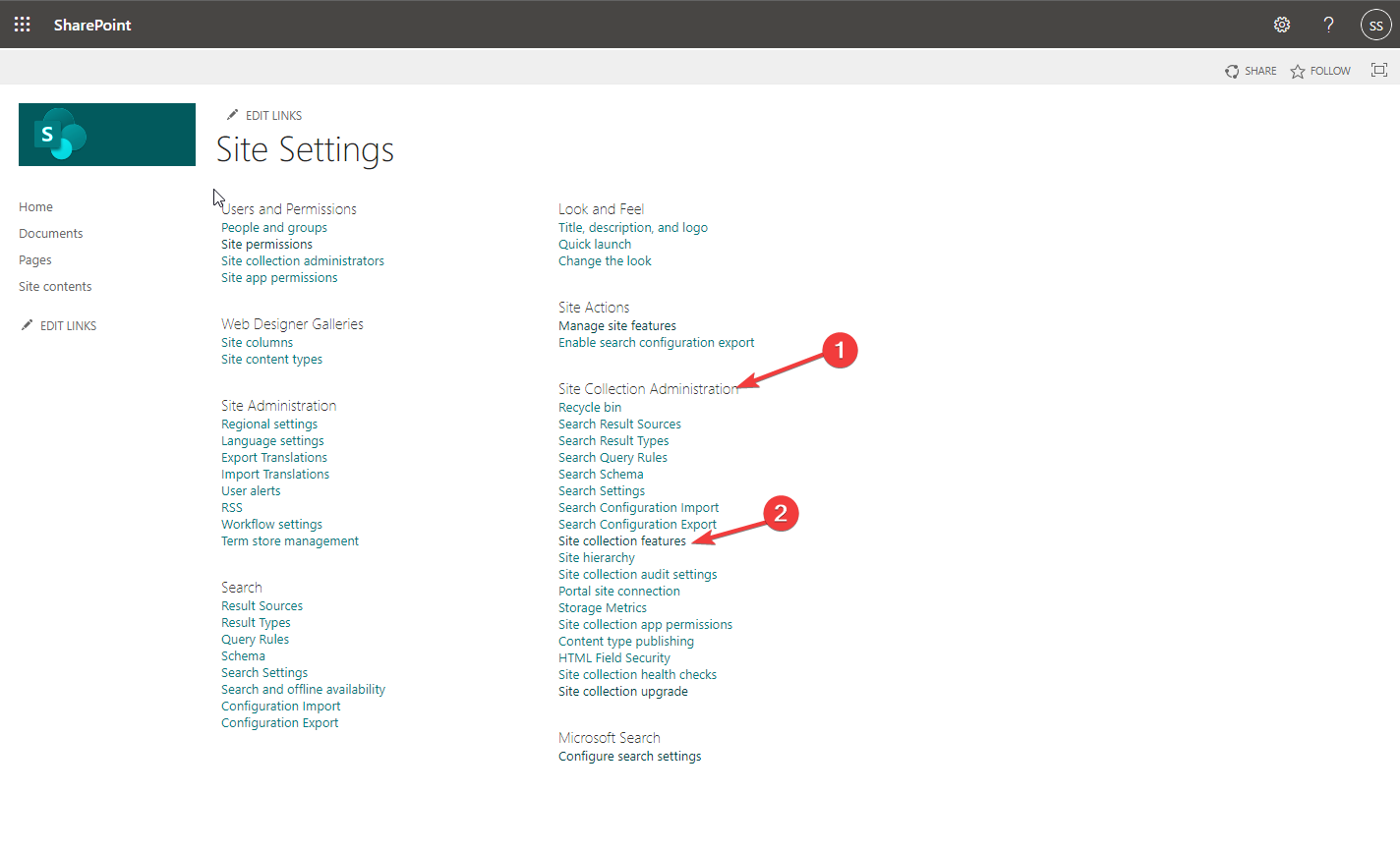Viewport: 1400px width, 850px height.
Task: Open Site app permissions
Action: (x=279, y=277)
